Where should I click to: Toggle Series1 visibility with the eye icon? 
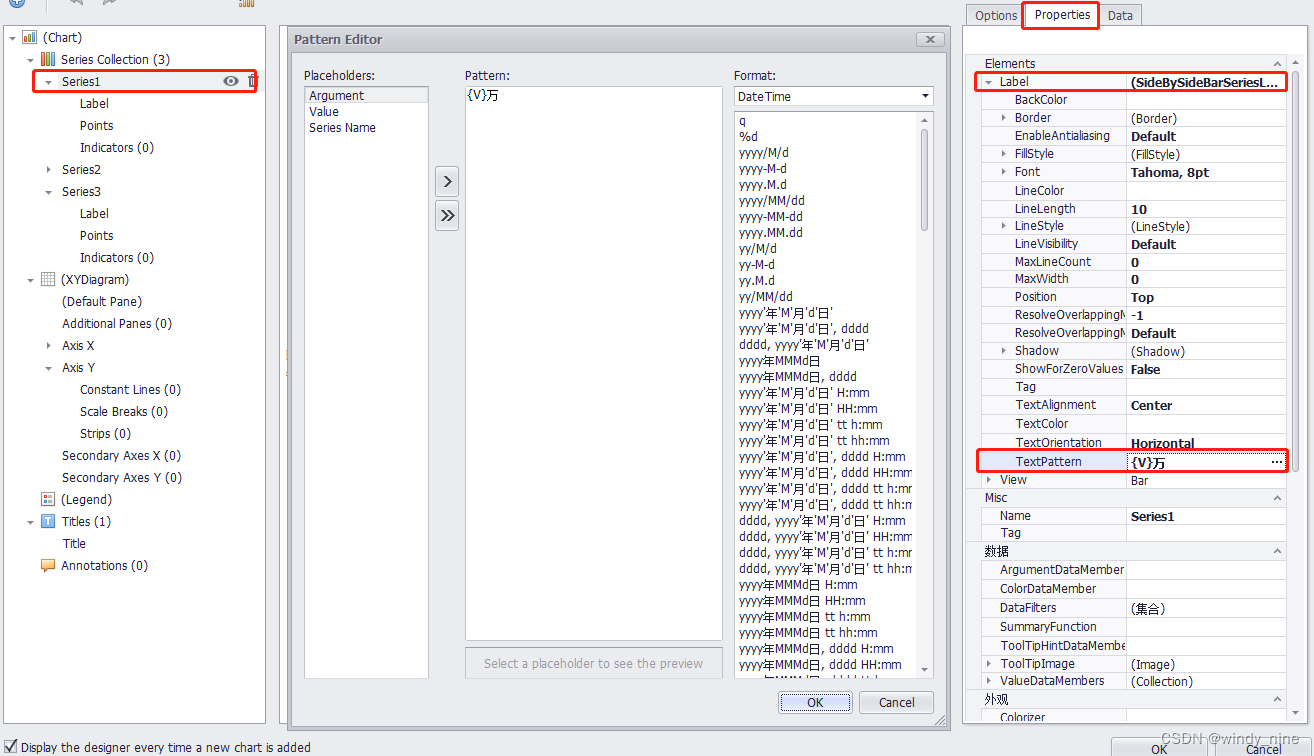pyautogui.click(x=230, y=80)
